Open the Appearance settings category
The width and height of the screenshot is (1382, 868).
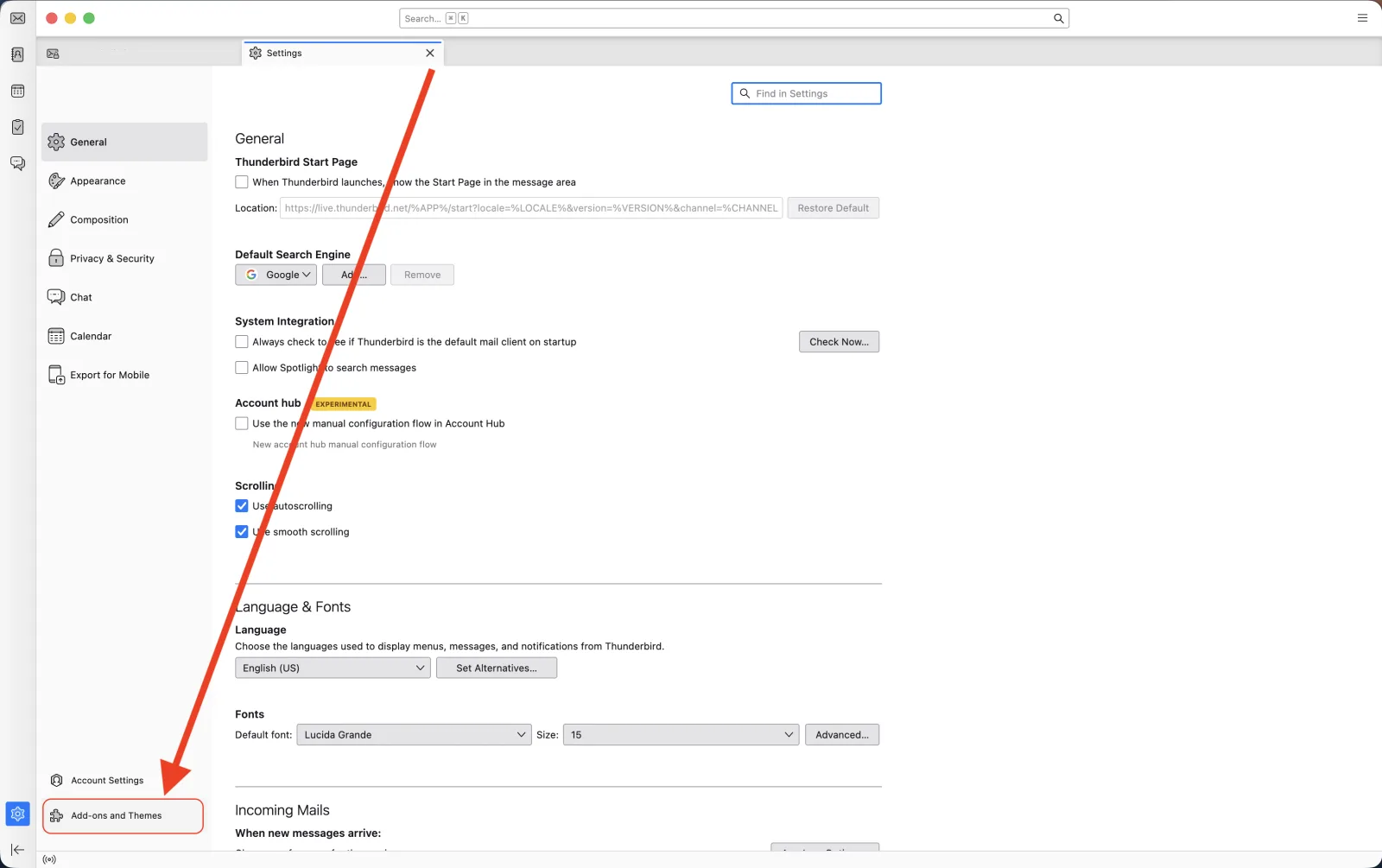click(x=124, y=181)
